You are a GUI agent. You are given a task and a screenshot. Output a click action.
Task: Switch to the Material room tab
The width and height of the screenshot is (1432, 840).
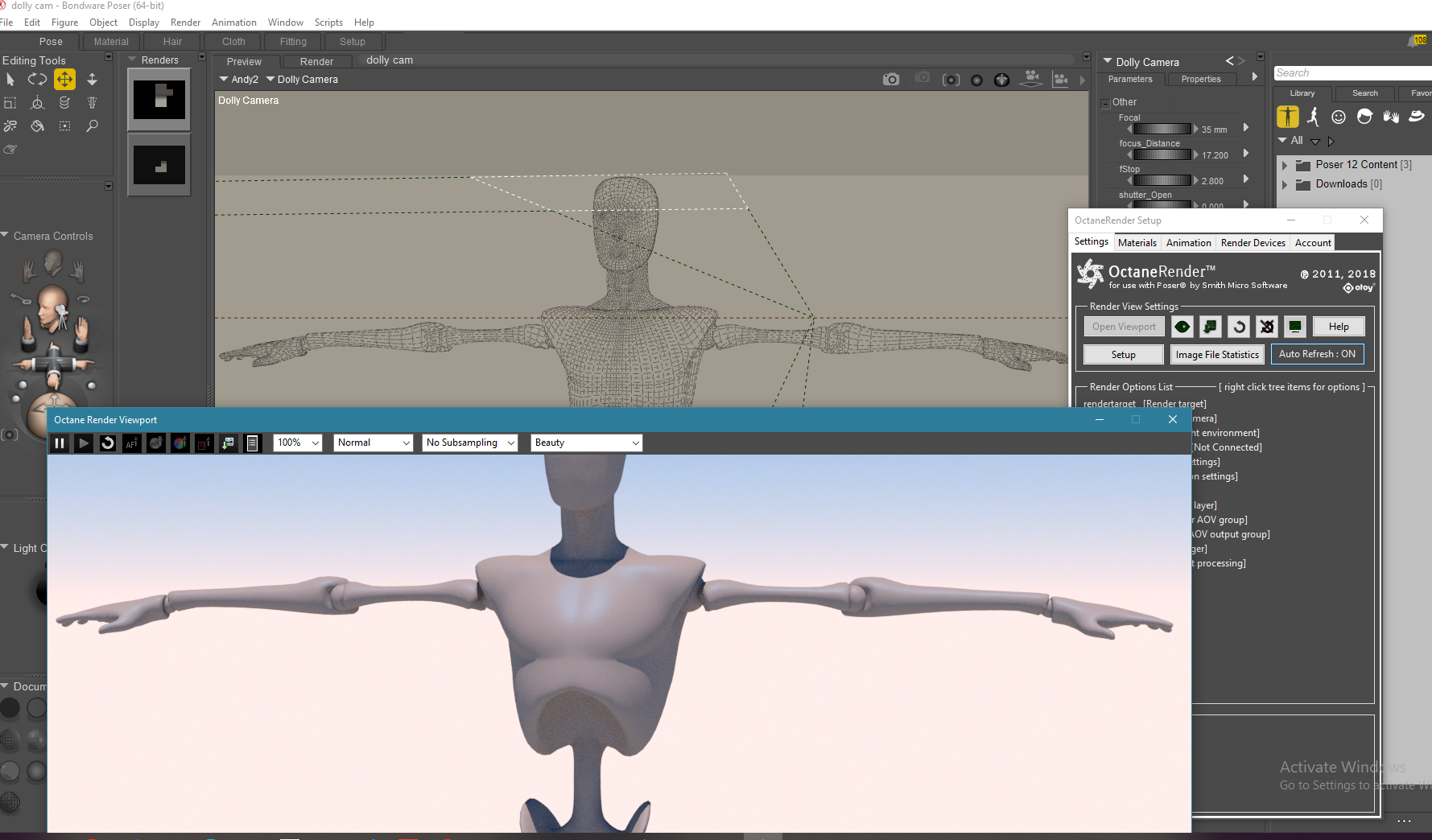coord(111,42)
